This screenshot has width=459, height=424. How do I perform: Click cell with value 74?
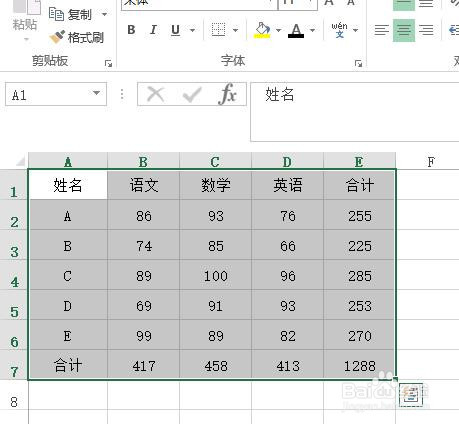coord(144,245)
